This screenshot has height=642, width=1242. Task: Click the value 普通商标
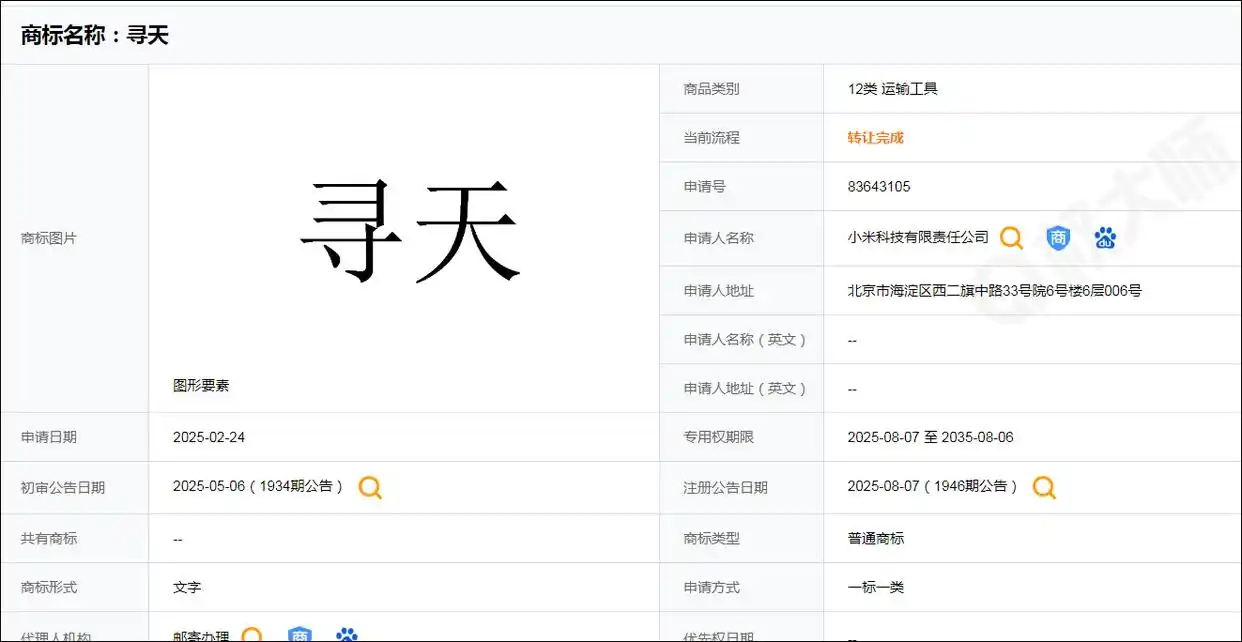click(875, 538)
